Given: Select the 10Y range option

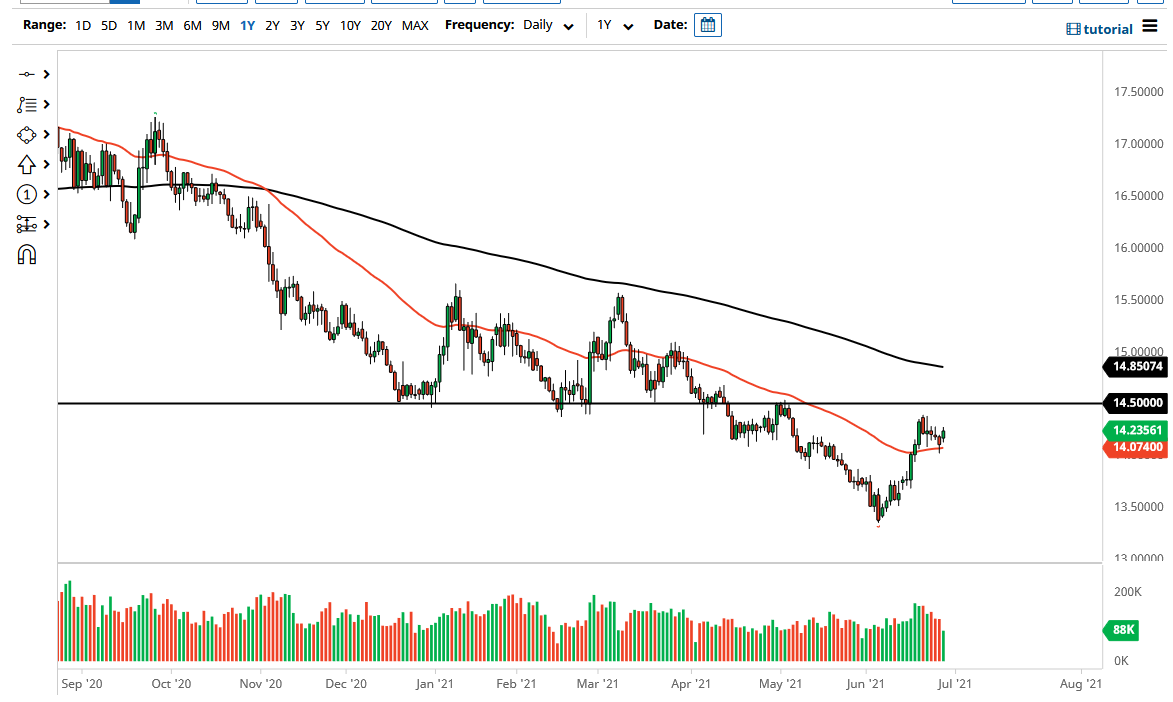Looking at the screenshot, I should coord(350,25).
